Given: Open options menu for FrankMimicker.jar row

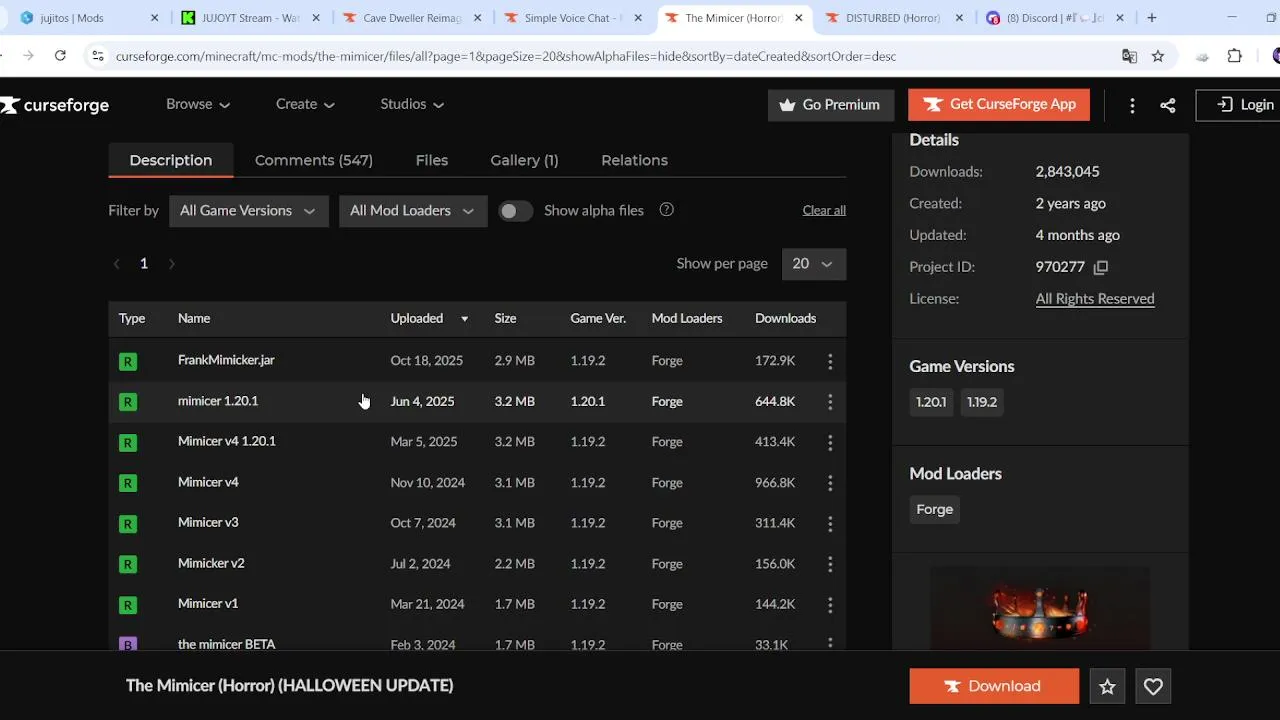Looking at the screenshot, I should coord(830,361).
